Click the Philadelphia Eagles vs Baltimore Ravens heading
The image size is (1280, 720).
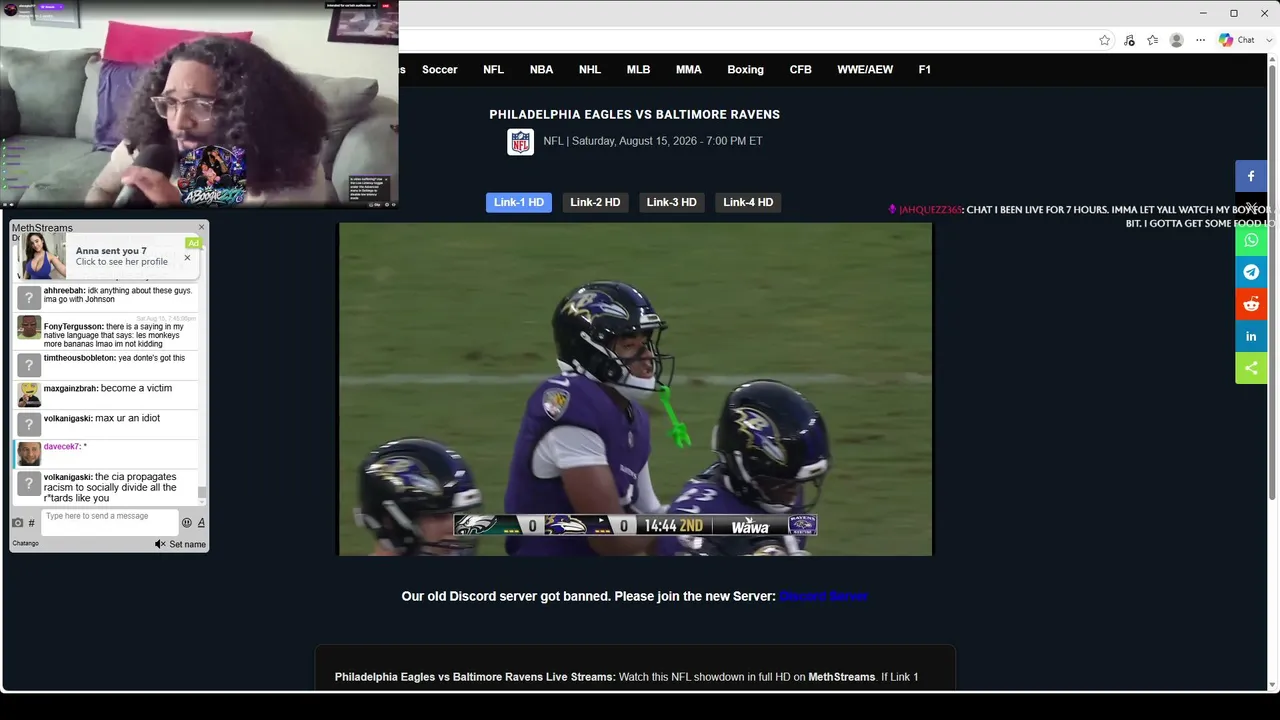634,115
